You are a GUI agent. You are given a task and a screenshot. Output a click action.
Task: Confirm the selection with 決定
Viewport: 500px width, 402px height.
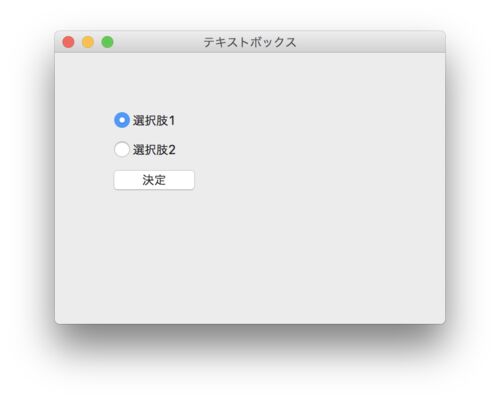tap(154, 180)
